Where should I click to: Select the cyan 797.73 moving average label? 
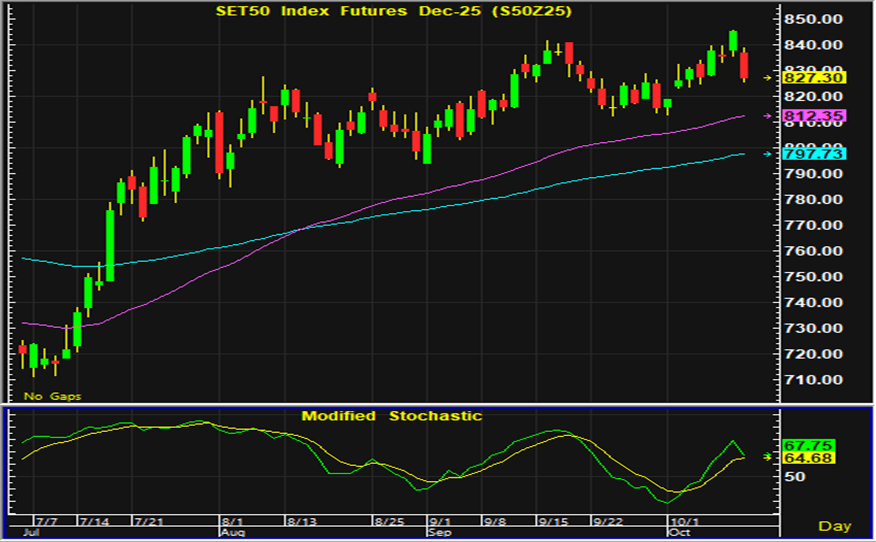click(817, 154)
